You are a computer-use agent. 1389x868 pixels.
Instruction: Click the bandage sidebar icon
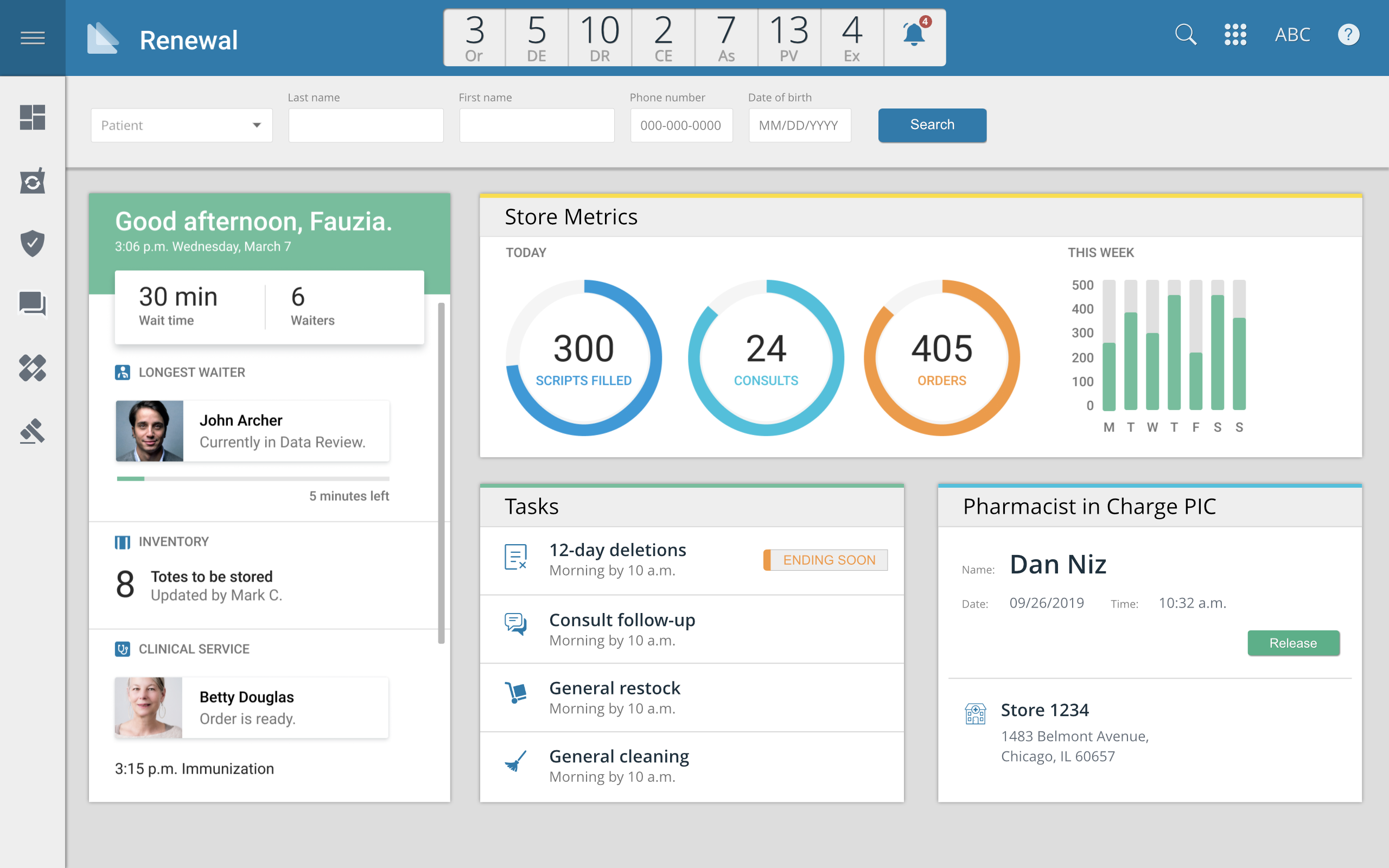pos(33,368)
